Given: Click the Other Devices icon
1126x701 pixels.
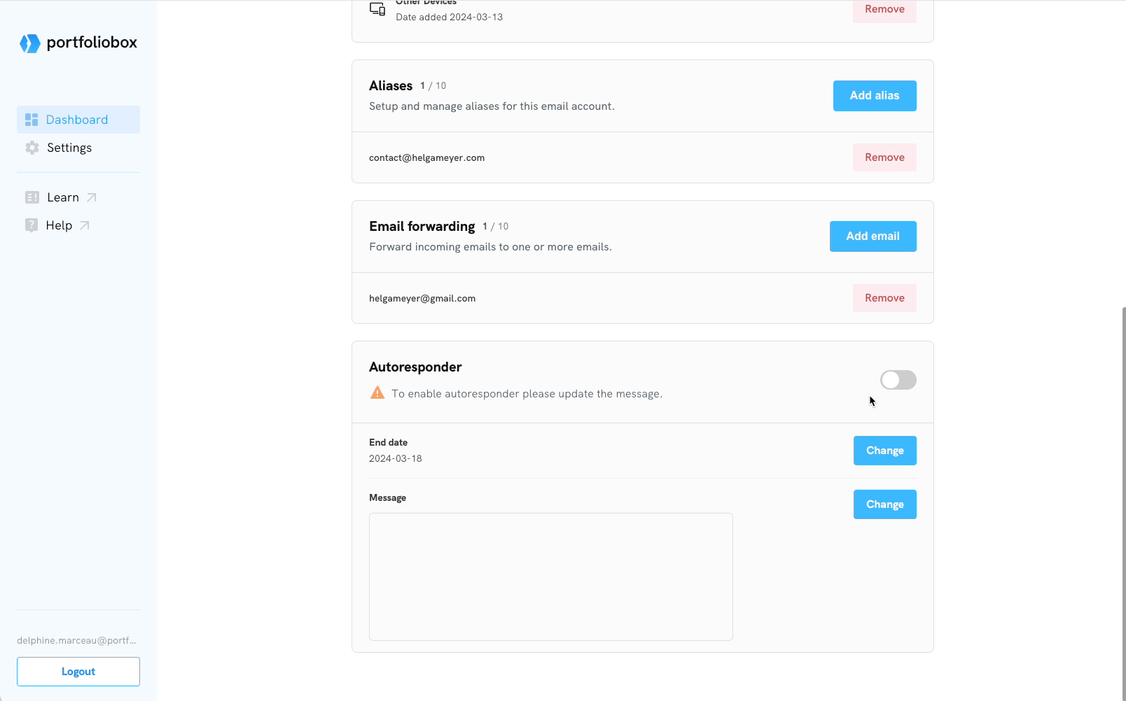Looking at the screenshot, I should (377, 9).
